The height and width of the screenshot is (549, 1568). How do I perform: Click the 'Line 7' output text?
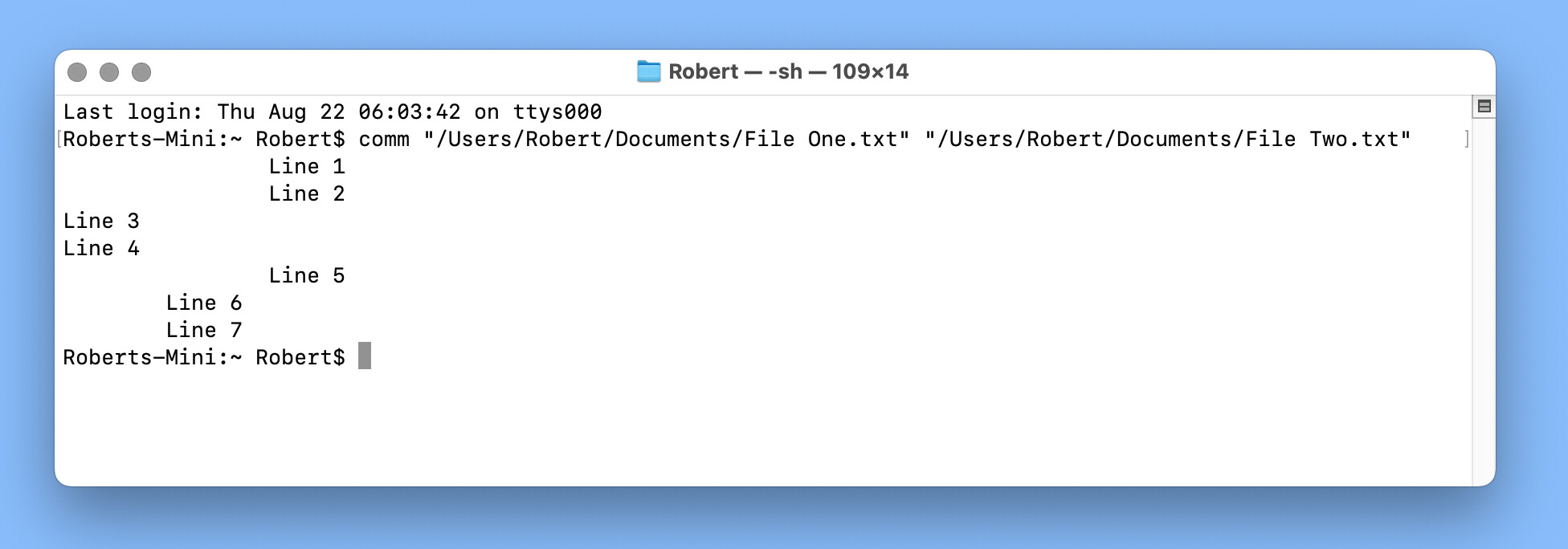(204, 330)
